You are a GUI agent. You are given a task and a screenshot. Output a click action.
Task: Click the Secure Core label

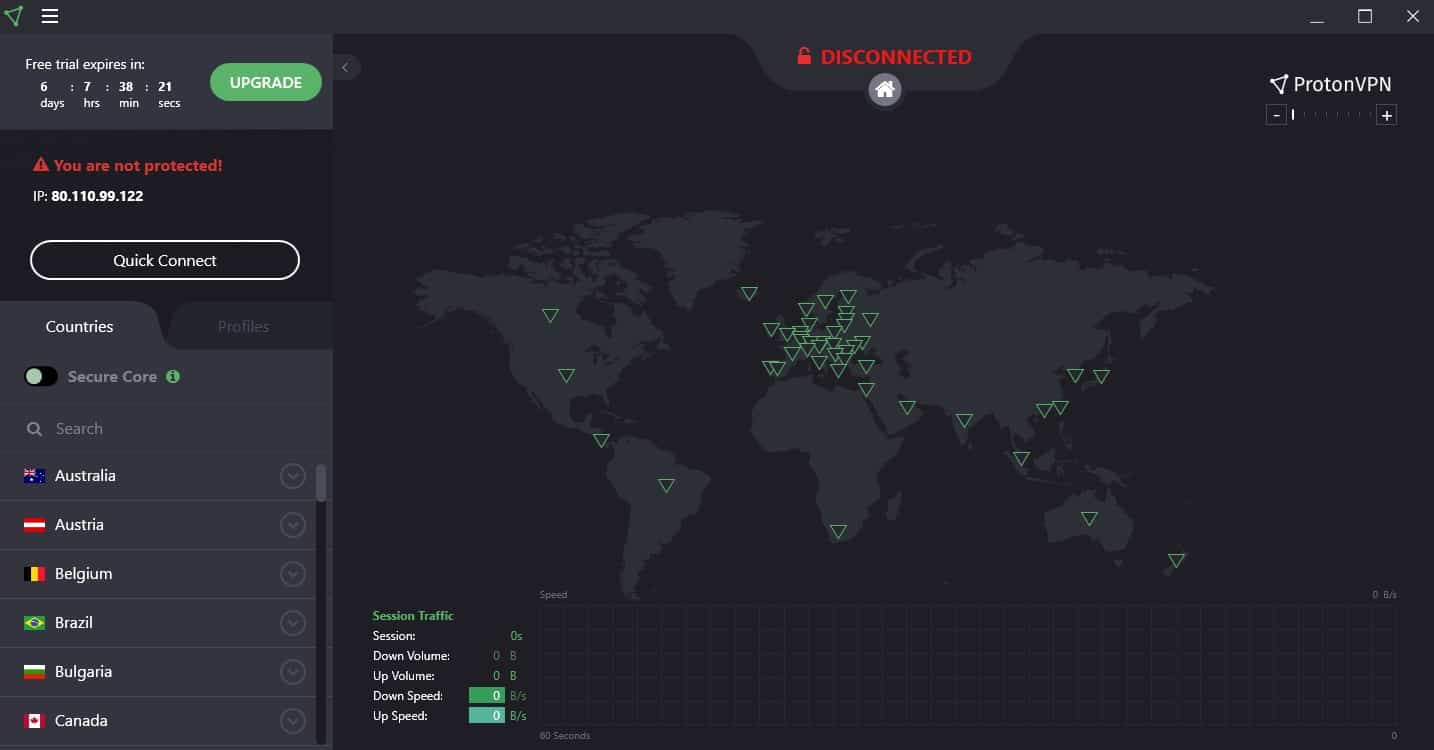coord(112,376)
